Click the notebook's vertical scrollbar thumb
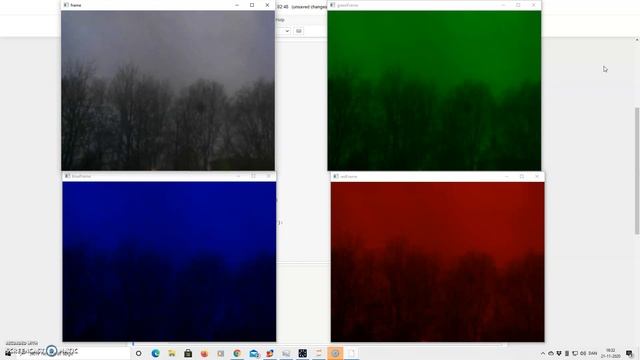640x360 pixels. [x=637, y=171]
